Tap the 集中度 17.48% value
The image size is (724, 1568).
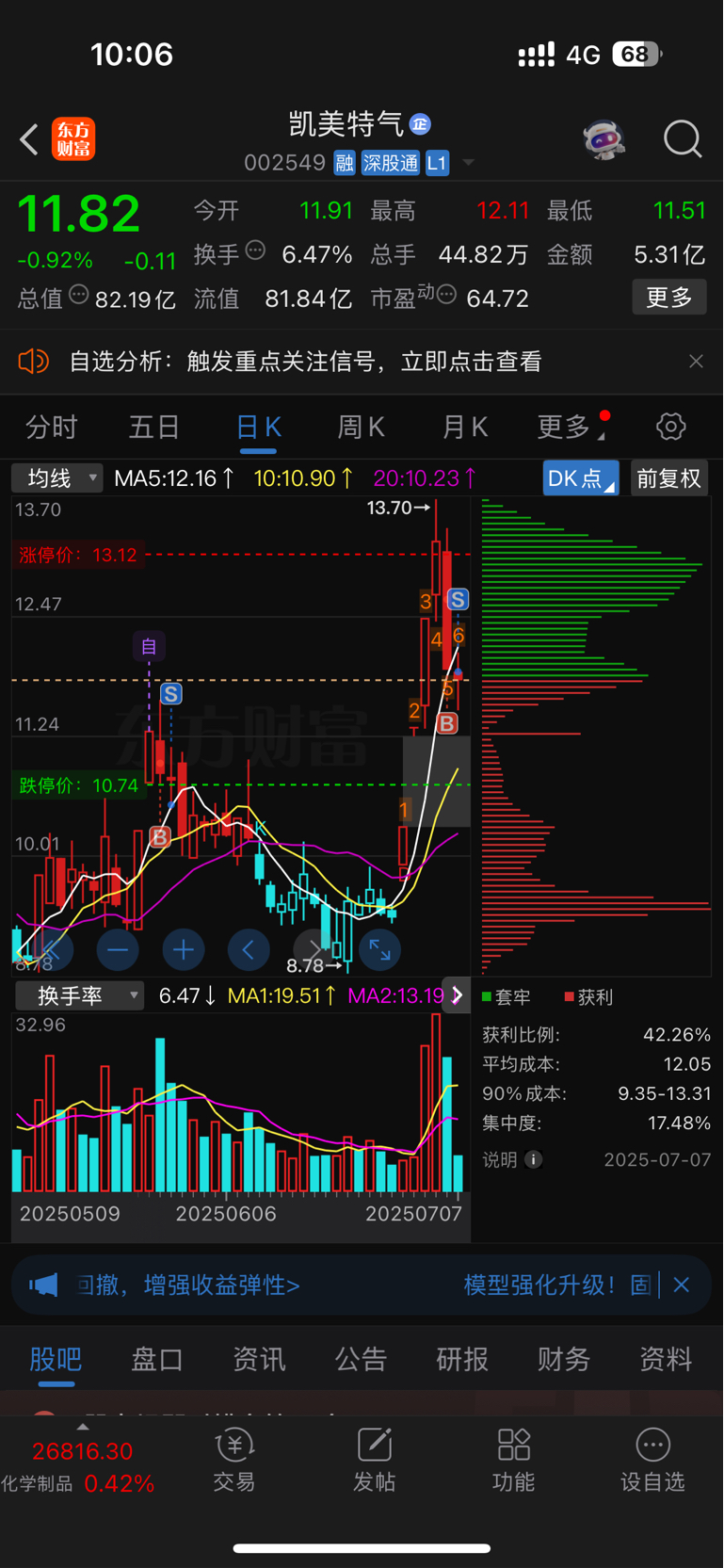[679, 1123]
